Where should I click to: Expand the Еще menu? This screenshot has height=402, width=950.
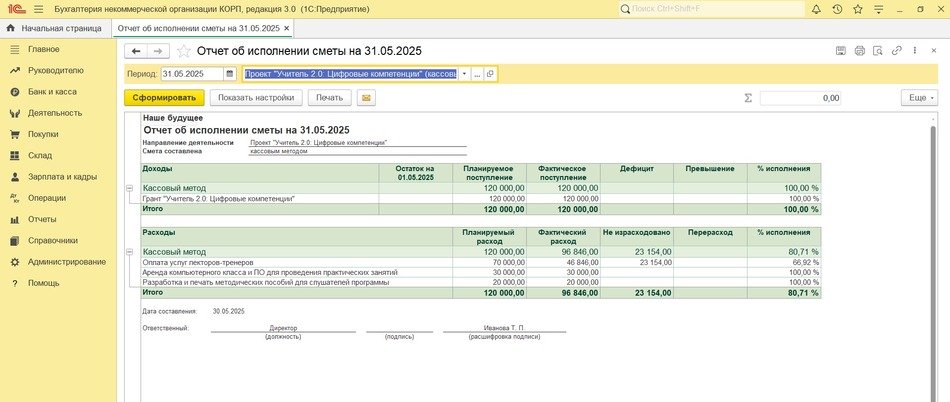917,98
